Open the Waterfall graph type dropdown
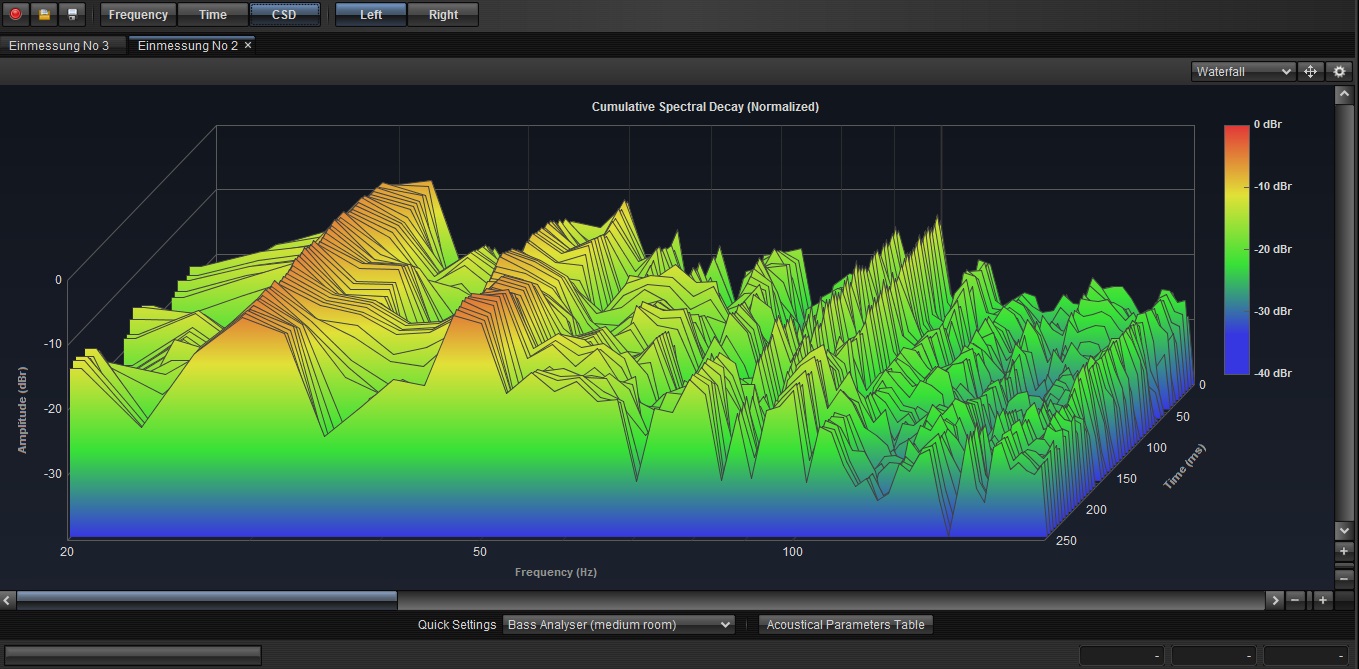1359x669 pixels. (1244, 72)
